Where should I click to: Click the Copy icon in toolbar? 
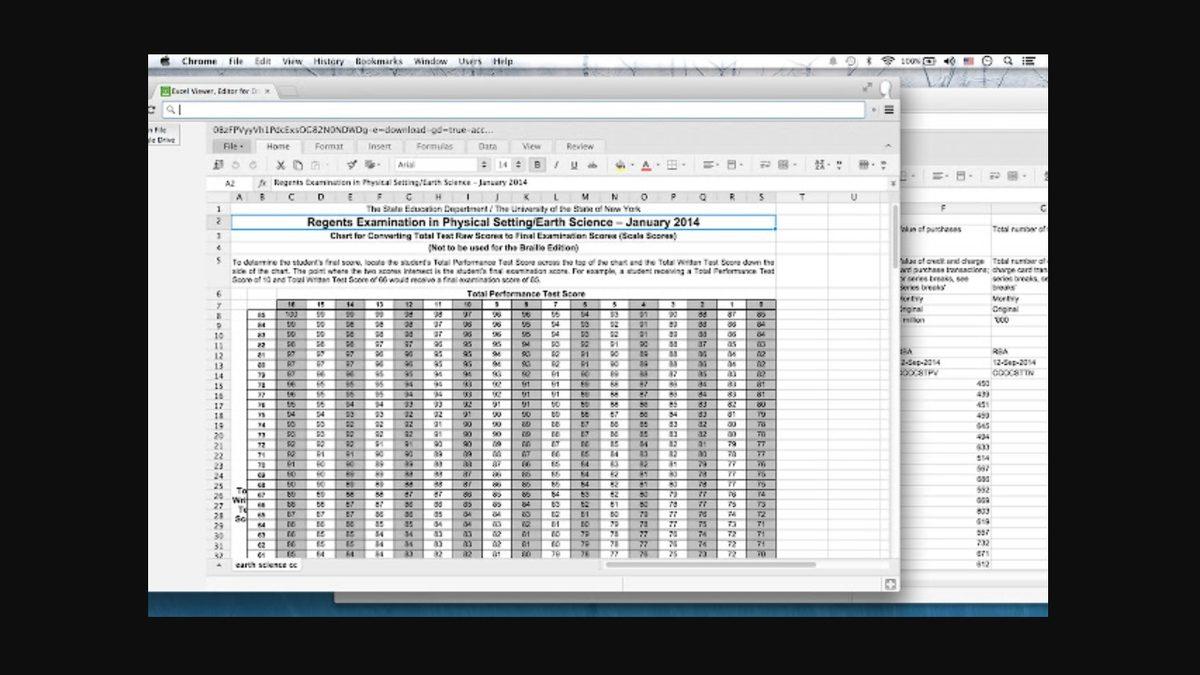[x=296, y=163]
